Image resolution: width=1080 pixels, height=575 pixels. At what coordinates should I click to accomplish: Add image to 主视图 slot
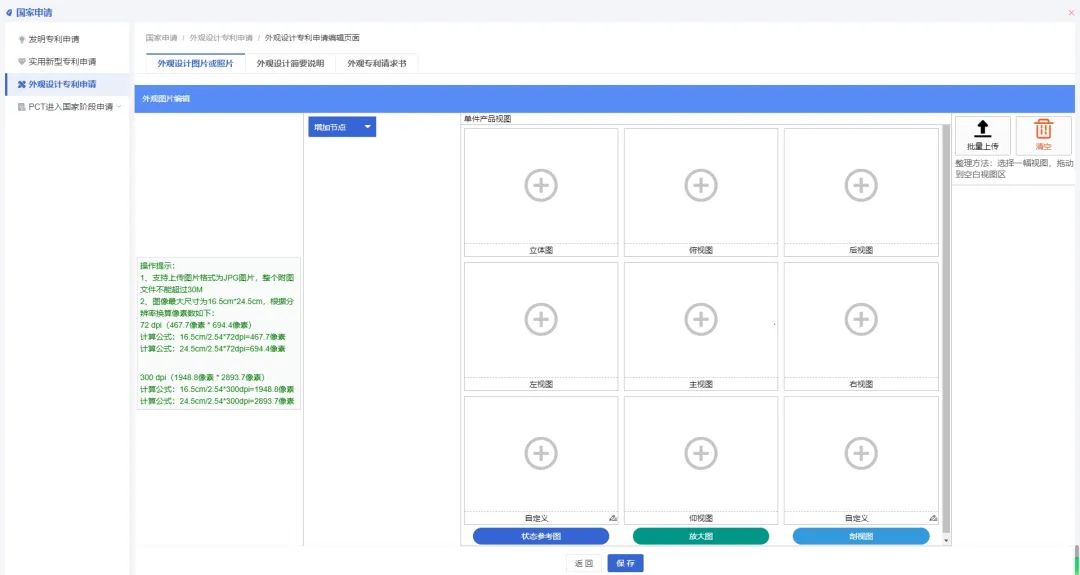(x=701, y=319)
